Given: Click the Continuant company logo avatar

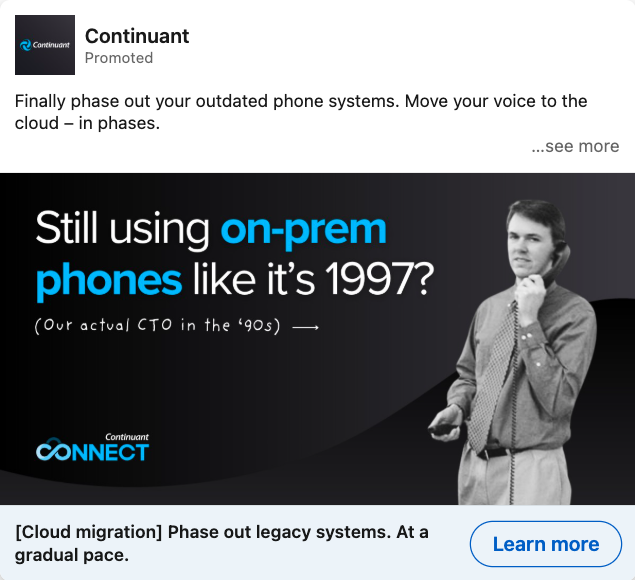Looking at the screenshot, I should point(45,45).
